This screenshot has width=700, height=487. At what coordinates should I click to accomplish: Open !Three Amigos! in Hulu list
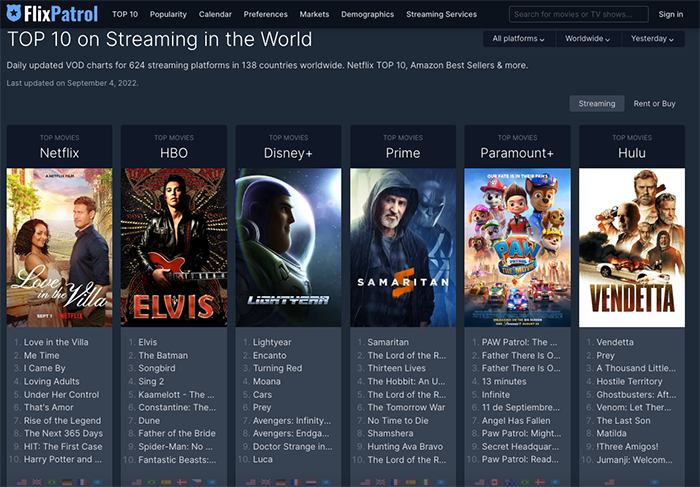point(627,446)
